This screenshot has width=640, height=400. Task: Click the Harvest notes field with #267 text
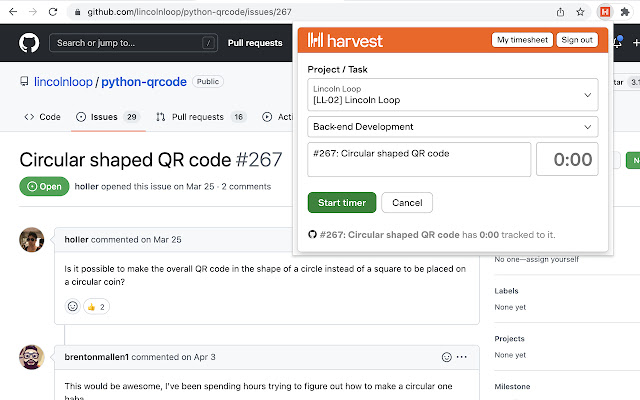coord(419,160)
